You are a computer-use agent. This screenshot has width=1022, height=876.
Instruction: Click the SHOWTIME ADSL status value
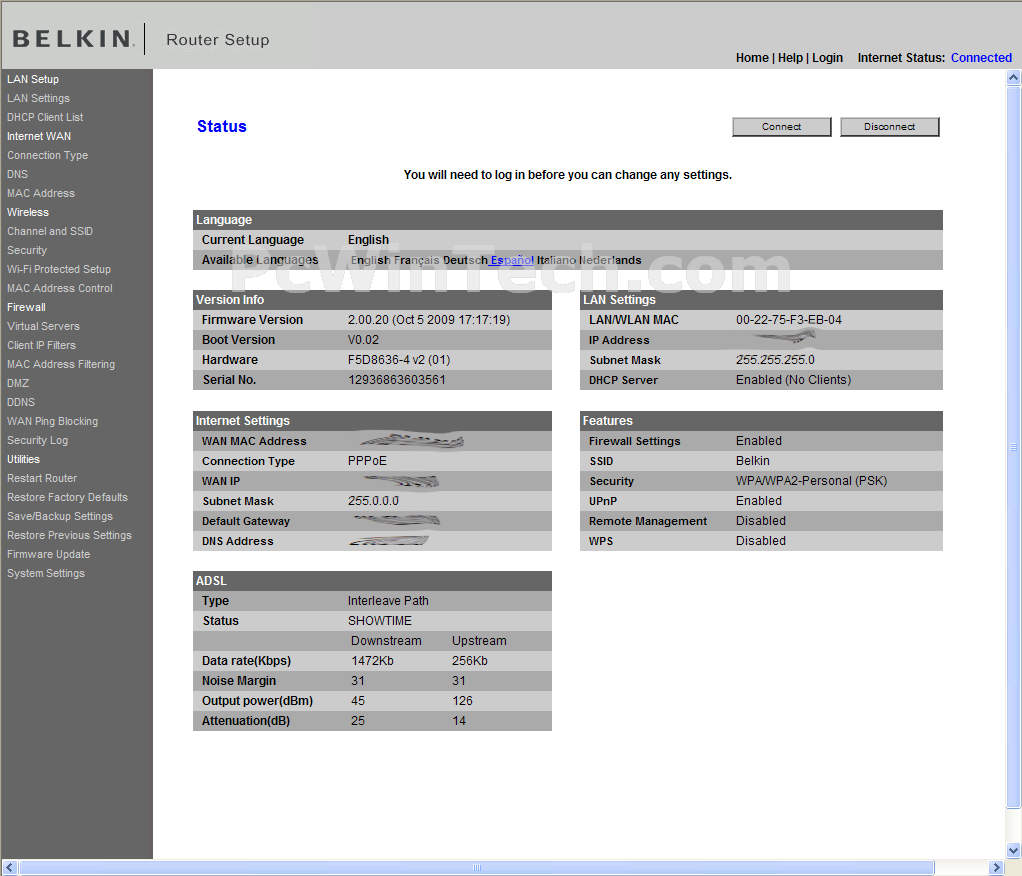(379, 621)
